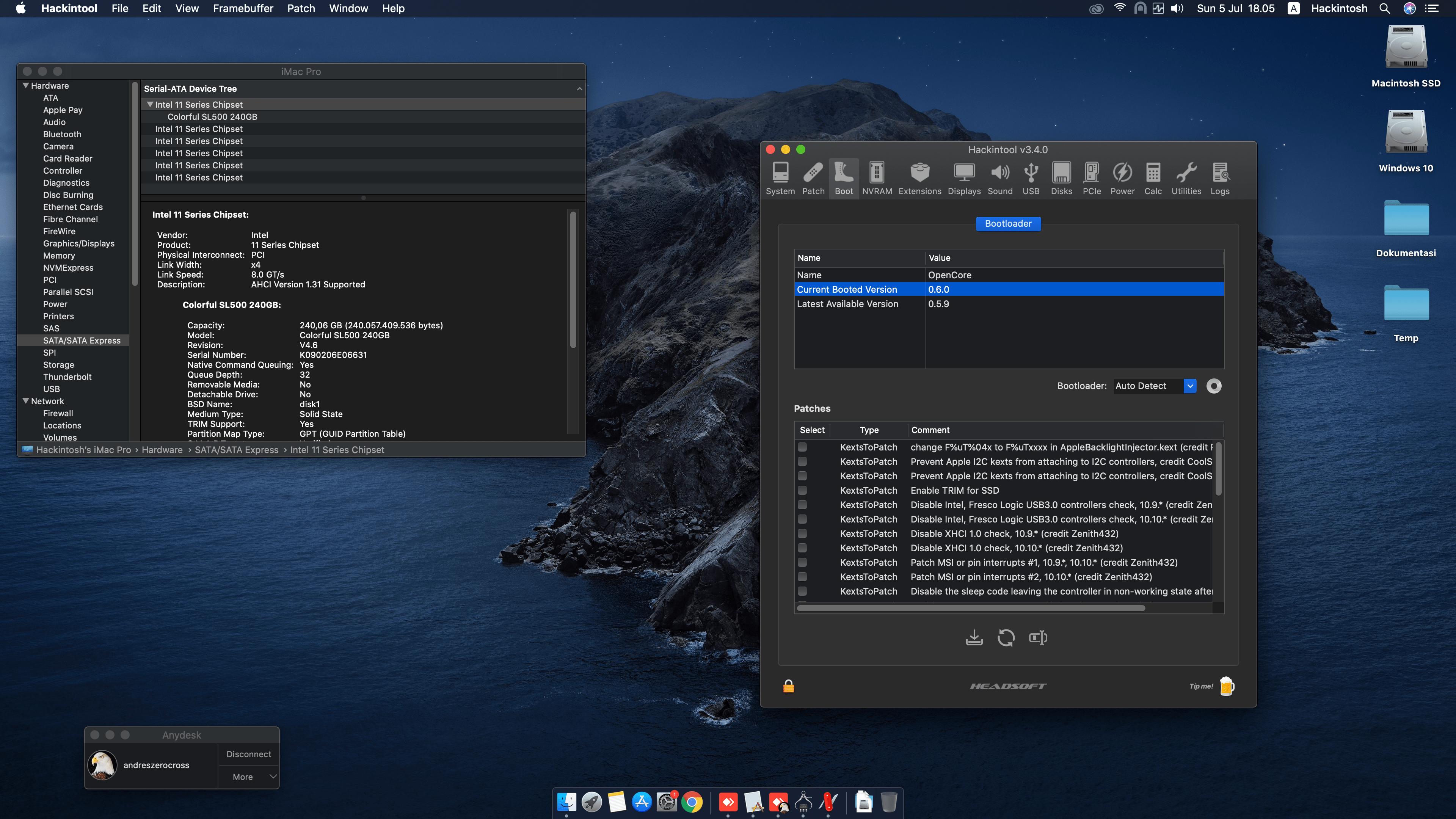Open the Patch menu in menu bar

pyautogui.click(x=301, y=8)
